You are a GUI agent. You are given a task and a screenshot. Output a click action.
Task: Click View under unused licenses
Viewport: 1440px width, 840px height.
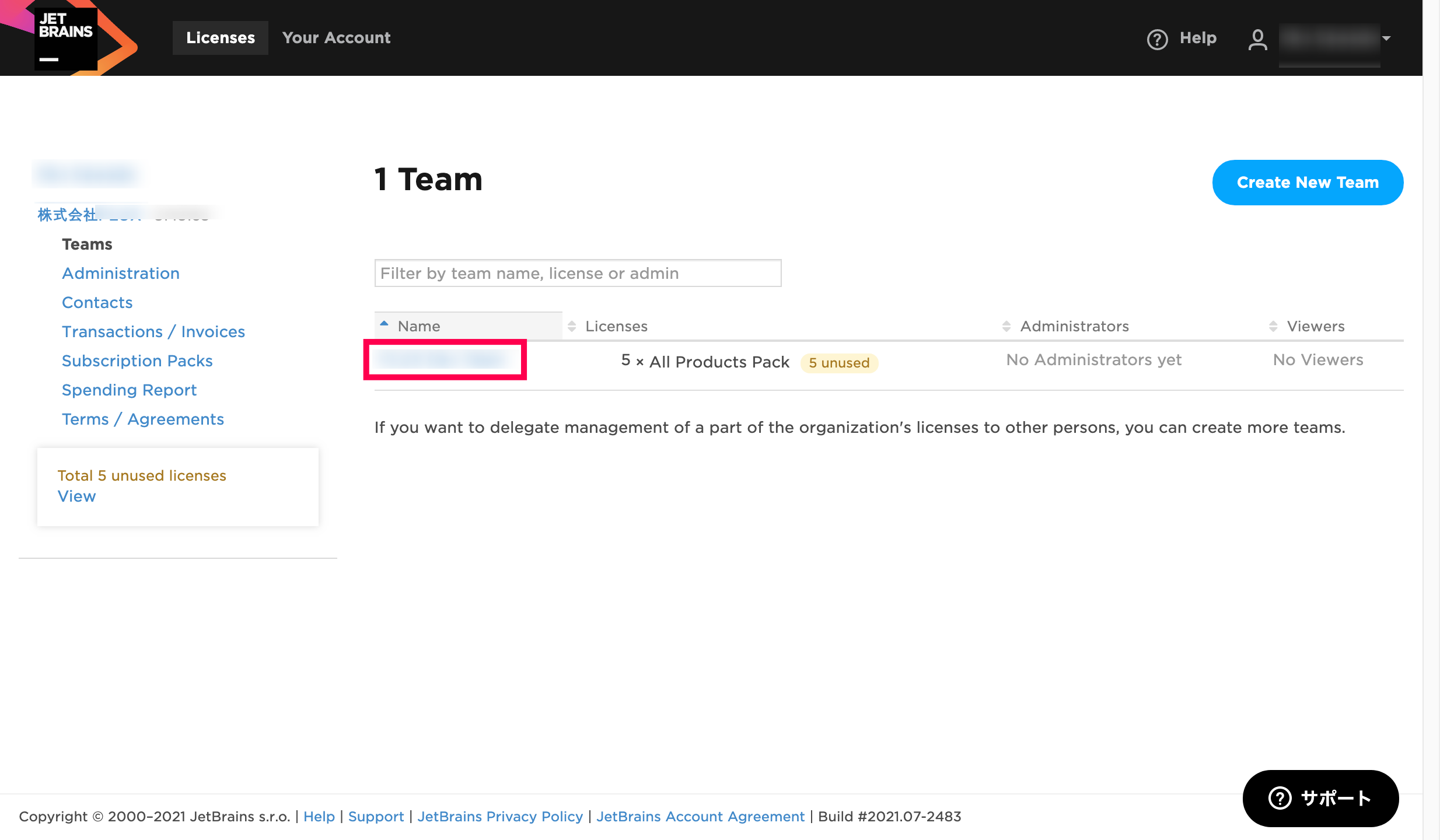(76, 496)
